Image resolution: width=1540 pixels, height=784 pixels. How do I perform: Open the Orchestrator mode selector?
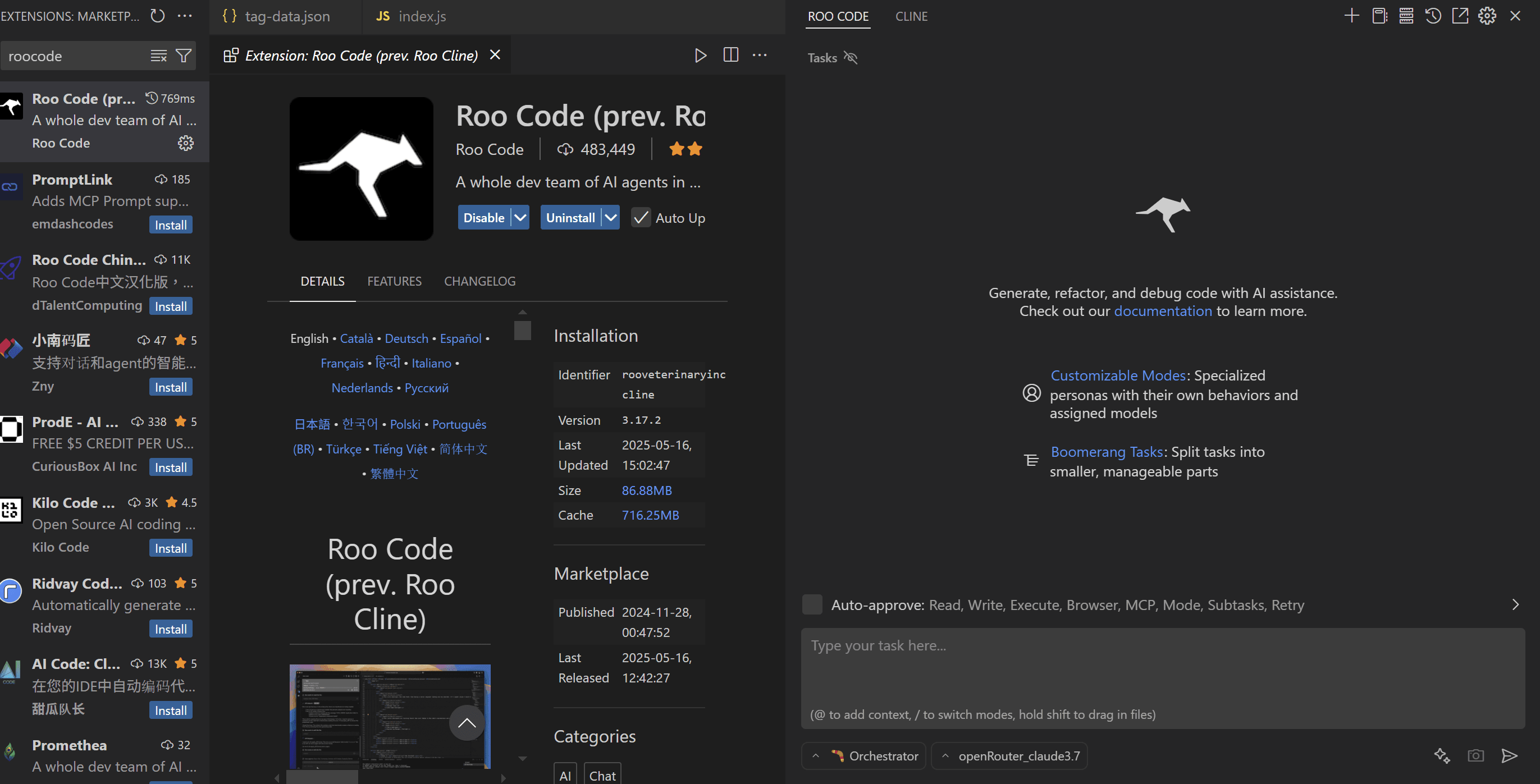(864, 756)
